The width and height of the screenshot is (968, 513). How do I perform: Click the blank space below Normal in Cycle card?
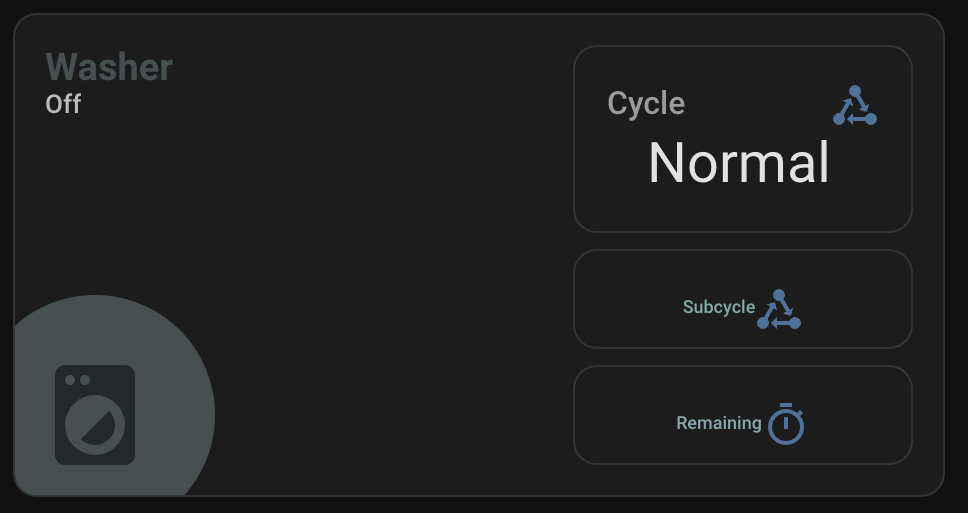742,211
